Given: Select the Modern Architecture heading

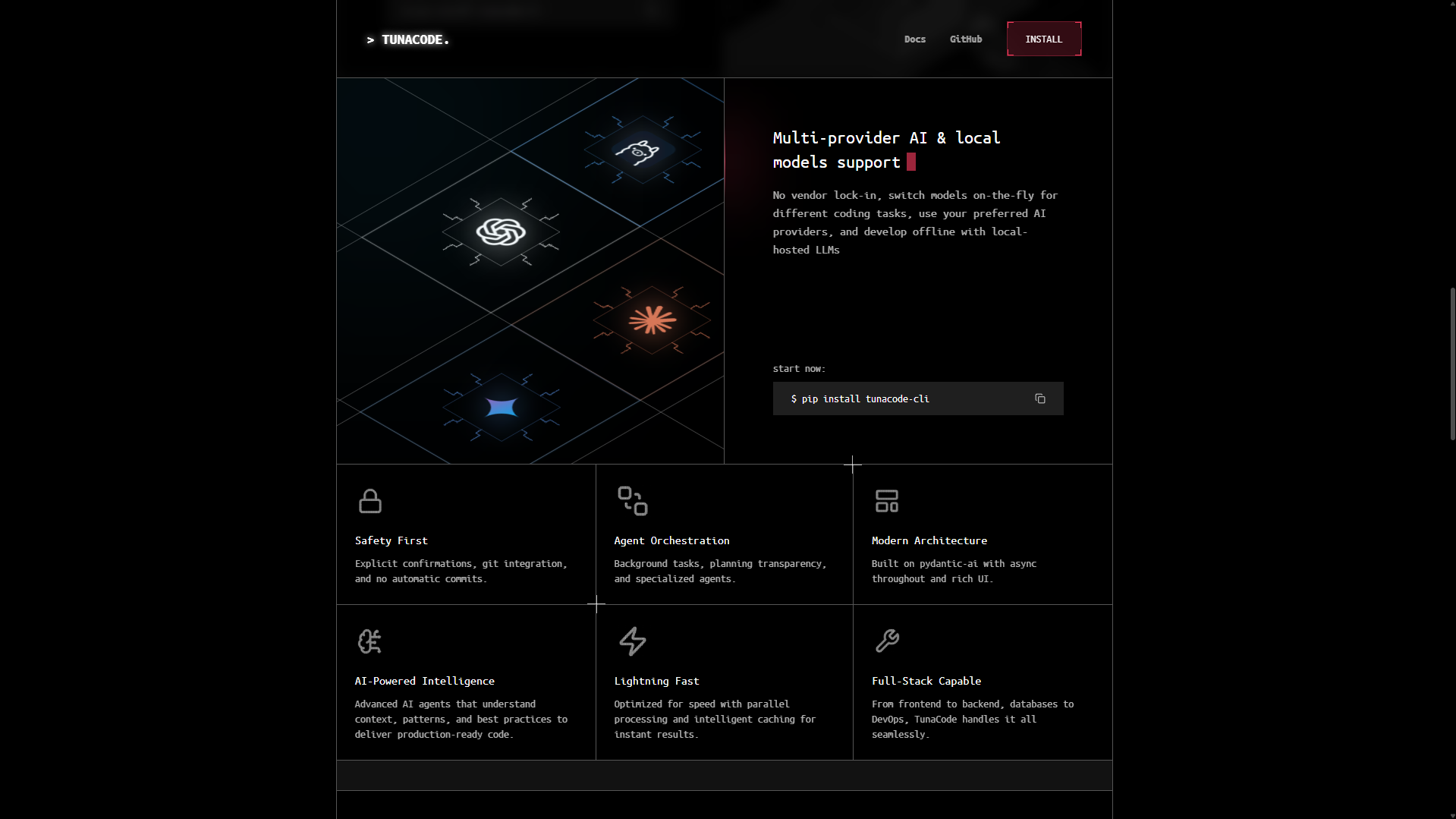Looking at the screenshot, I should coord(929,540).
